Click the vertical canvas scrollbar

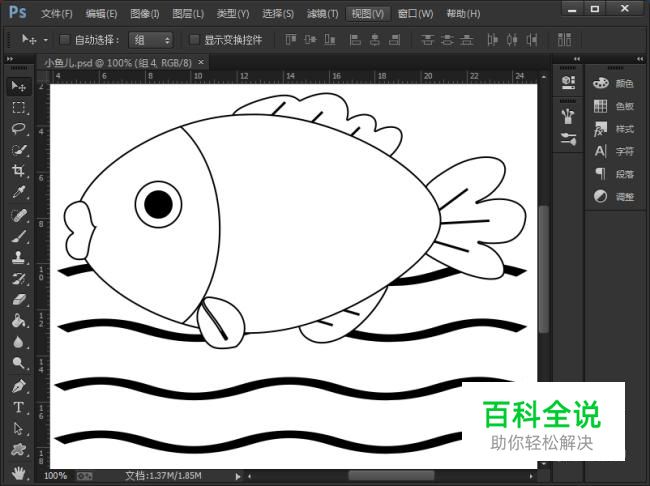(543, 268)
